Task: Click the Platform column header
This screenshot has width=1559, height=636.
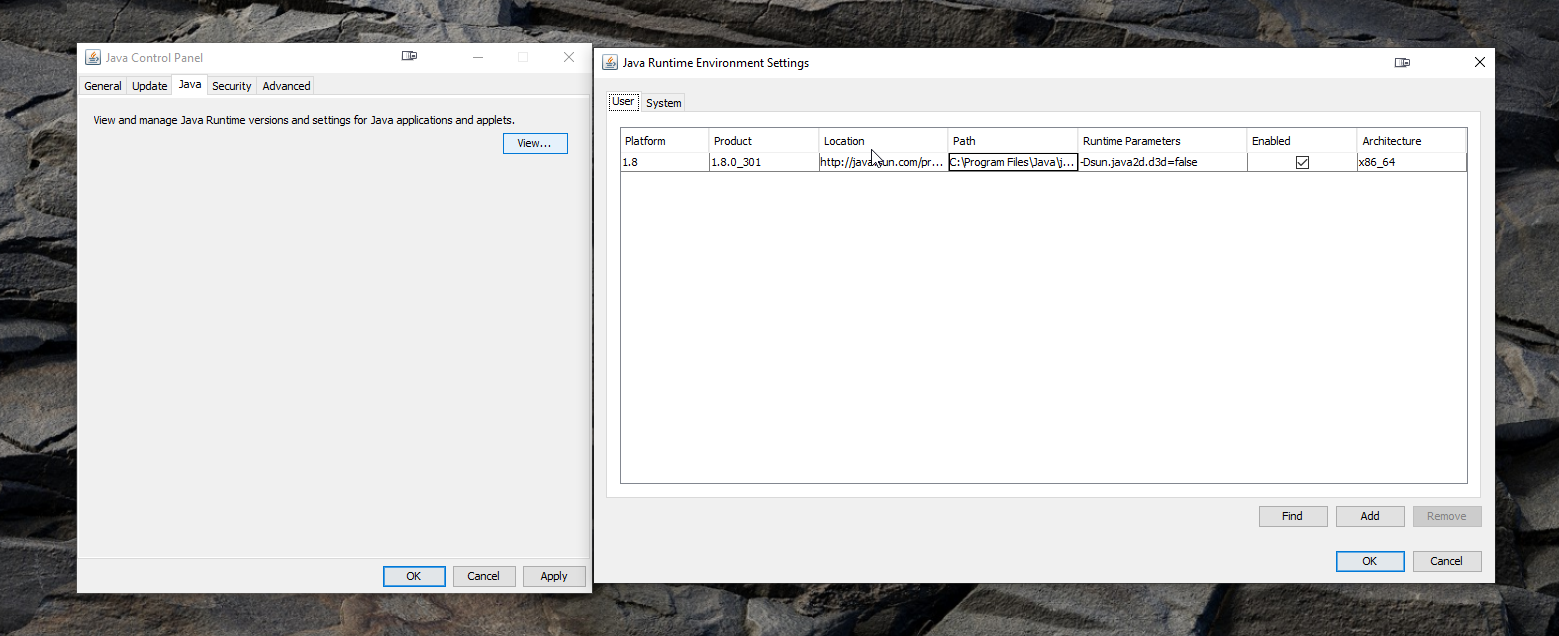Action: (x=665, y=141)
